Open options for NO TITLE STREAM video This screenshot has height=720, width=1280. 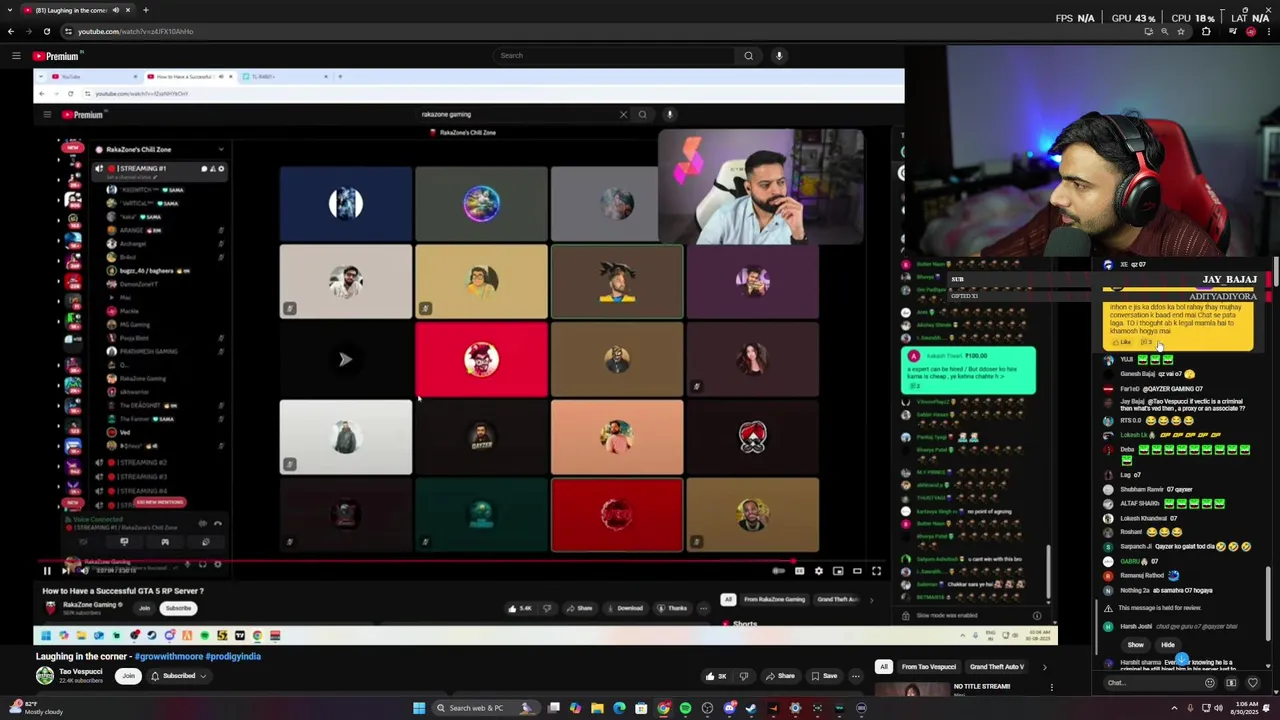pos(1051,687)
